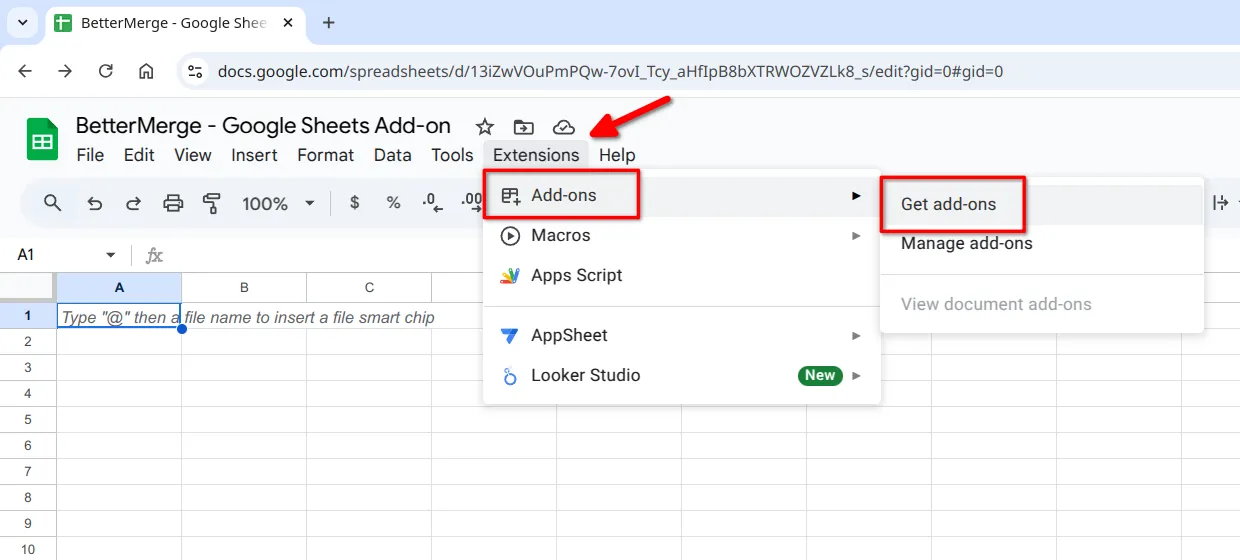1240x560 pixels.
Task: Click the New badge beside Looker Studio
Action: [820, 376]
